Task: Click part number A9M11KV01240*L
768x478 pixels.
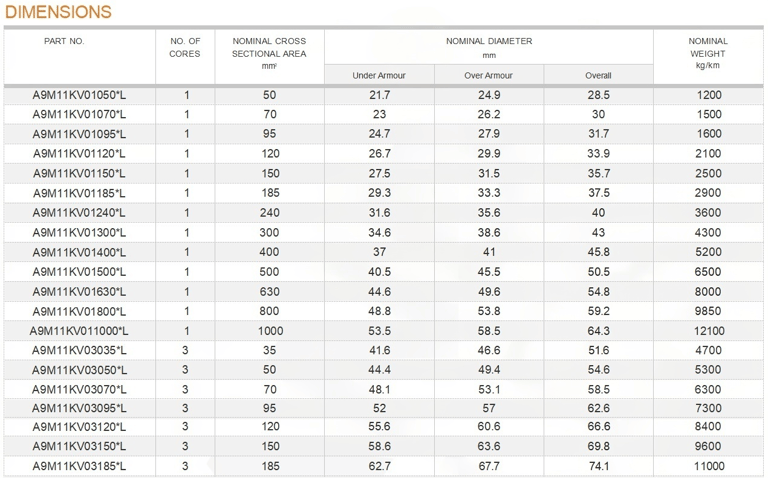Action: (79, 213)
